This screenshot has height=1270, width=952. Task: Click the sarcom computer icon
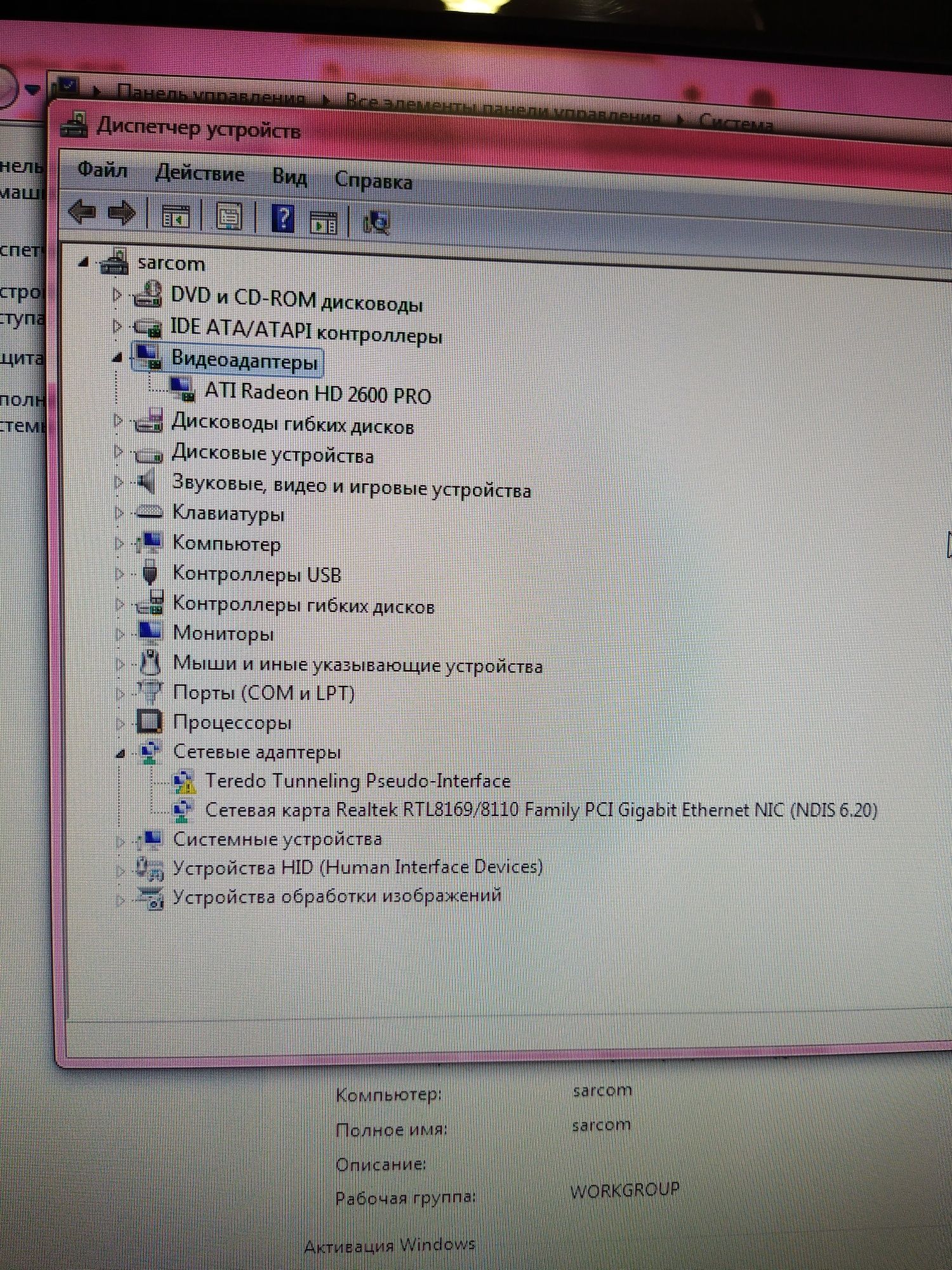(x=115, y=262)
